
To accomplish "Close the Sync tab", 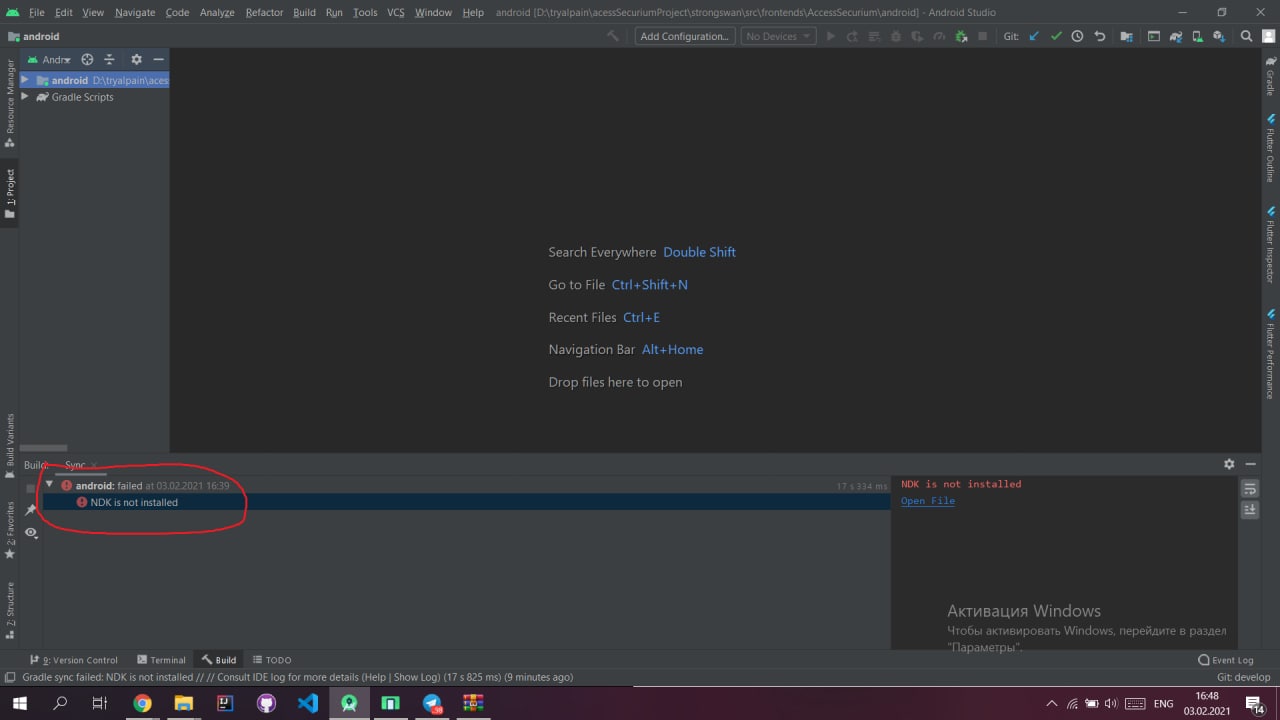I will pos(95,465).
